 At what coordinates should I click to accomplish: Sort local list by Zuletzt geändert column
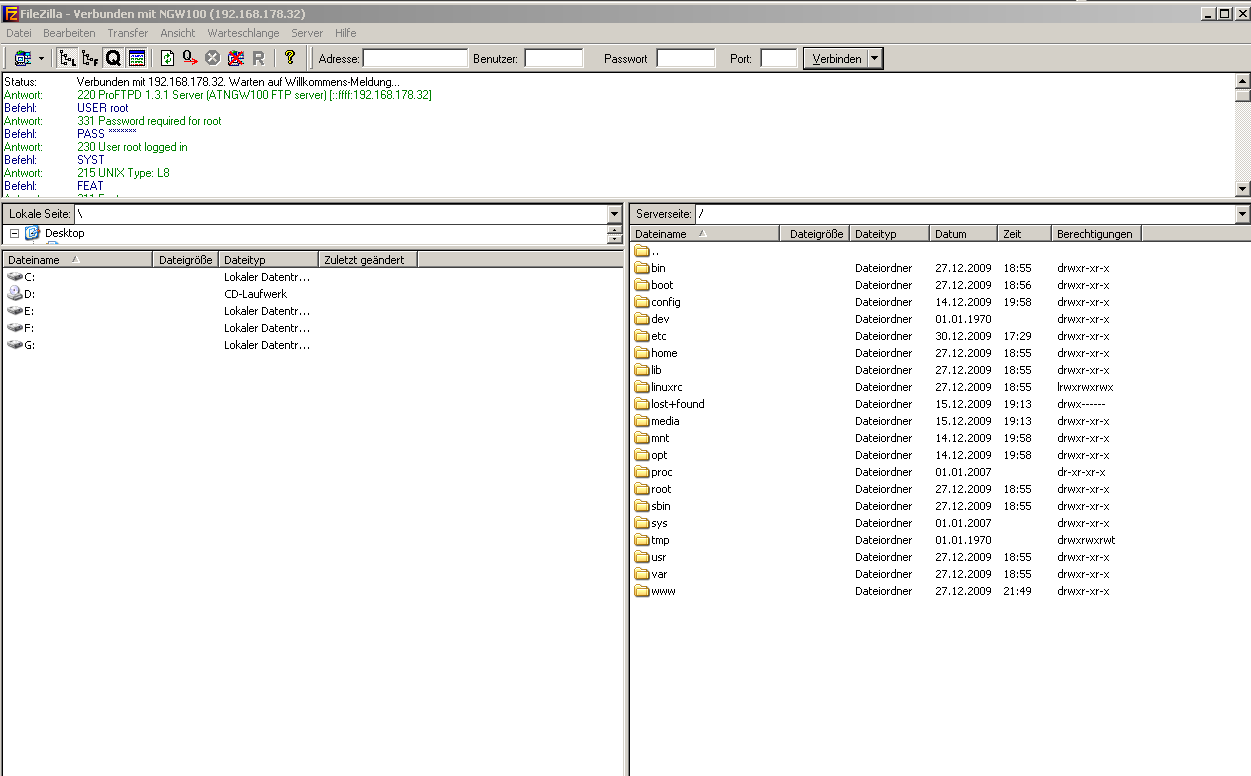pos(368,259)
